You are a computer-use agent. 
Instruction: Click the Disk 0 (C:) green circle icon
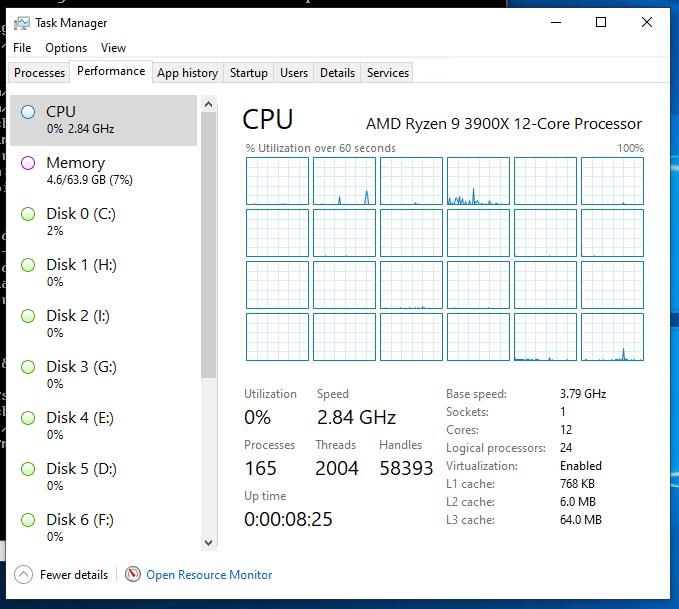[28, 214]
